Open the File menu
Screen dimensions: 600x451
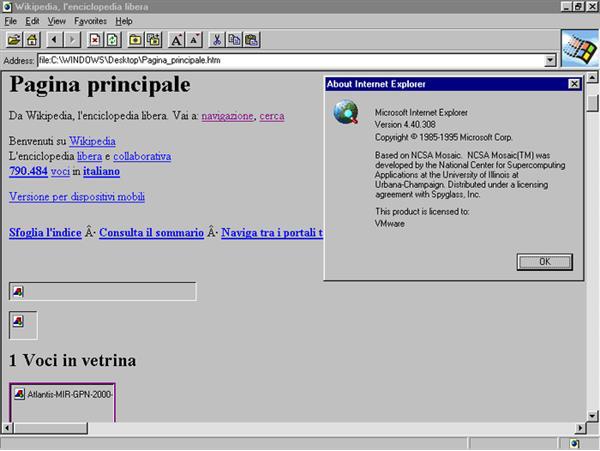pos(10,21)
